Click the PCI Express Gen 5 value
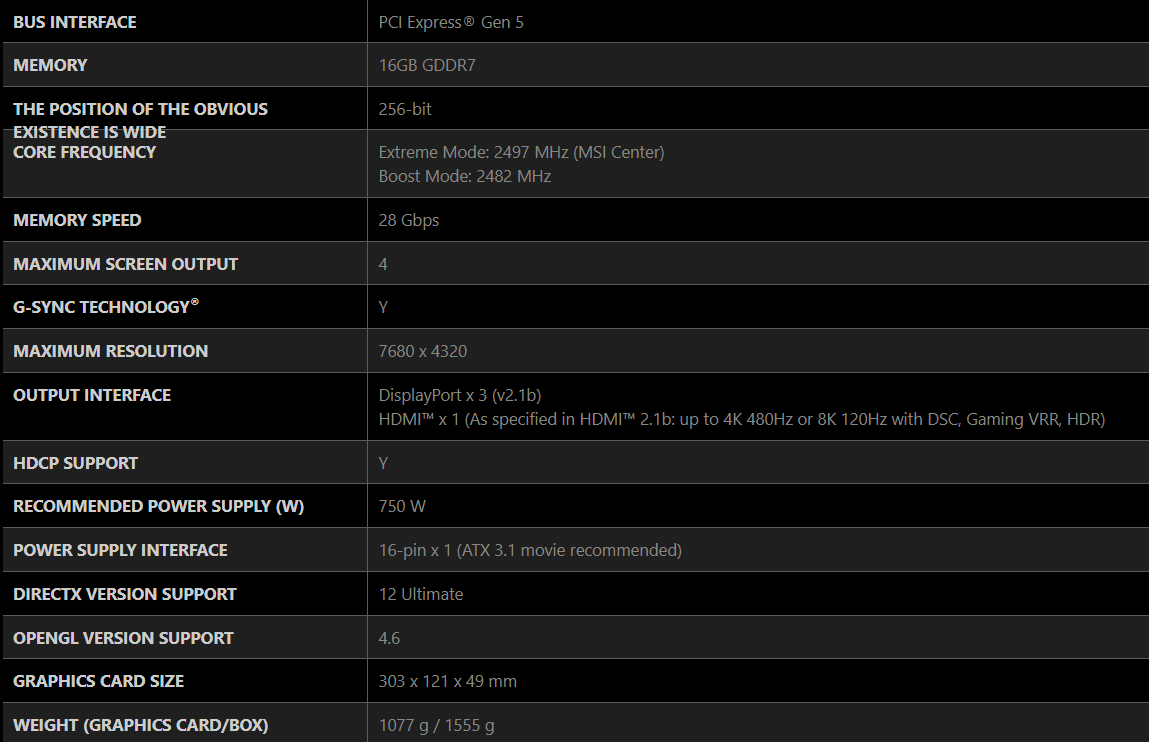Screen dimensions: 1149x742 pyautogui.click(x=451, y=22)
